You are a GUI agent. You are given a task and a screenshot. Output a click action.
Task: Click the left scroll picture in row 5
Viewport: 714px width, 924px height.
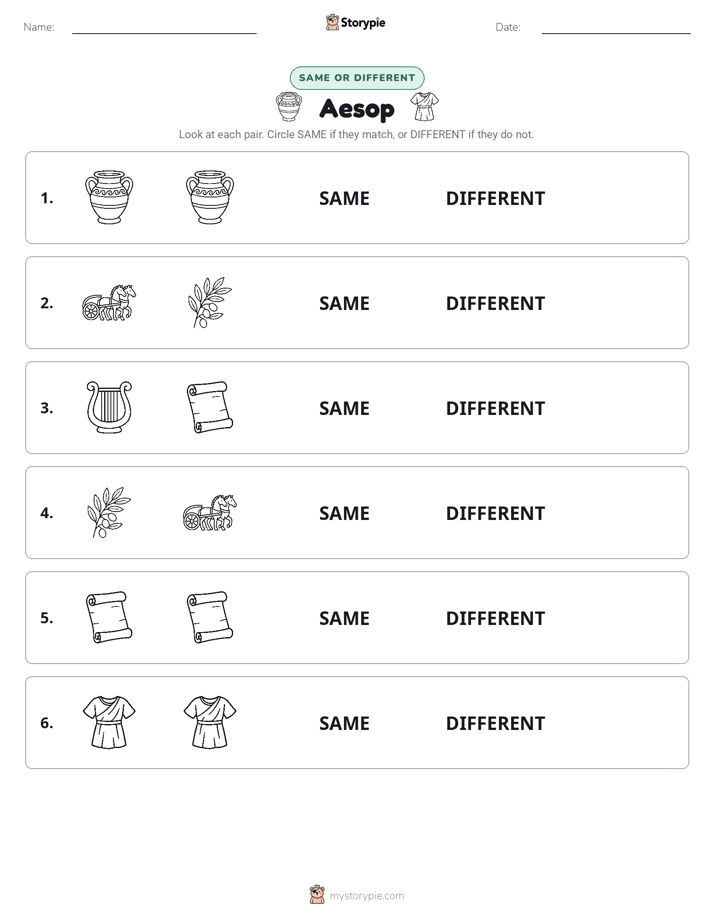(109, 617)
